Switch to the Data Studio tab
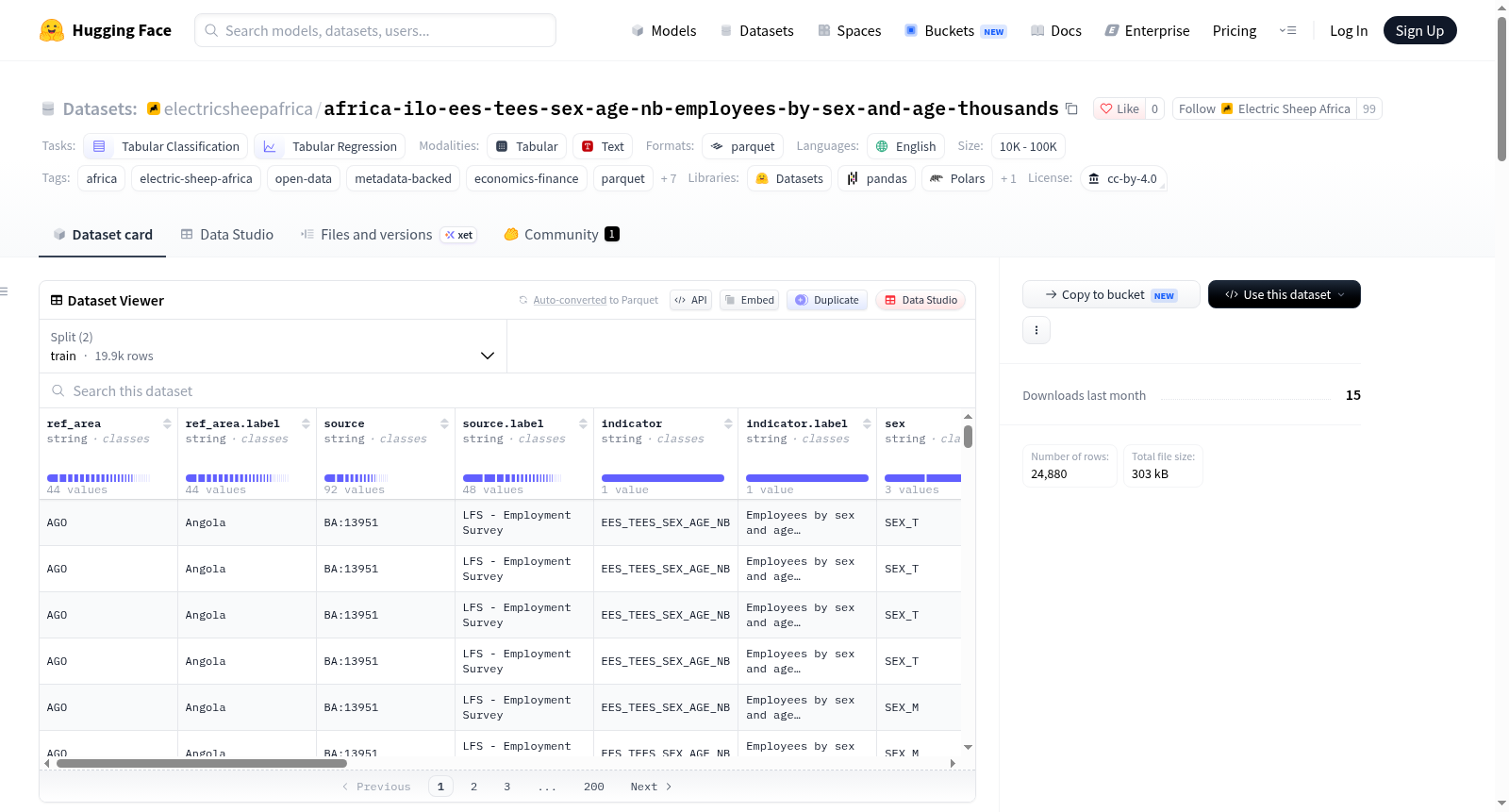 click(x=226, y=235)
